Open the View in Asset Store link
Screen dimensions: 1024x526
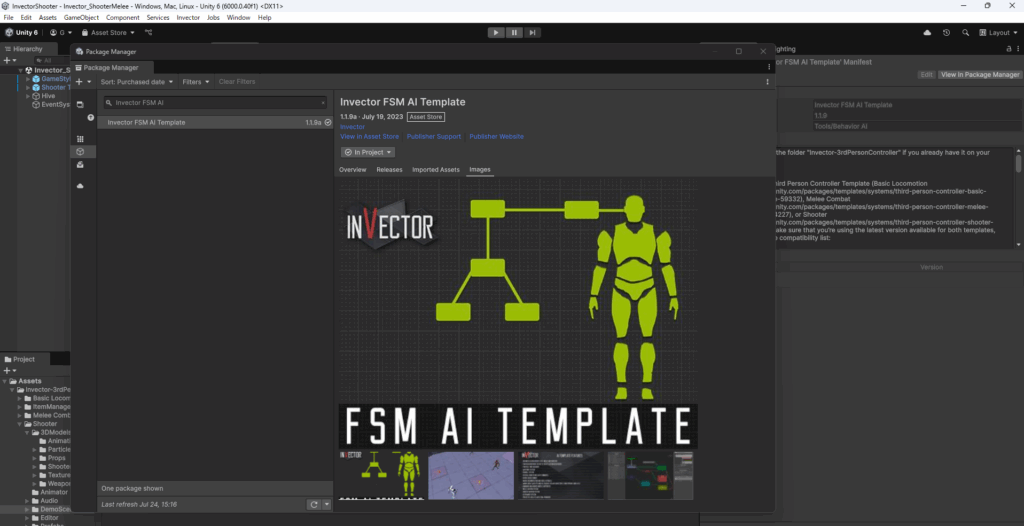click(x=370, y=137)
